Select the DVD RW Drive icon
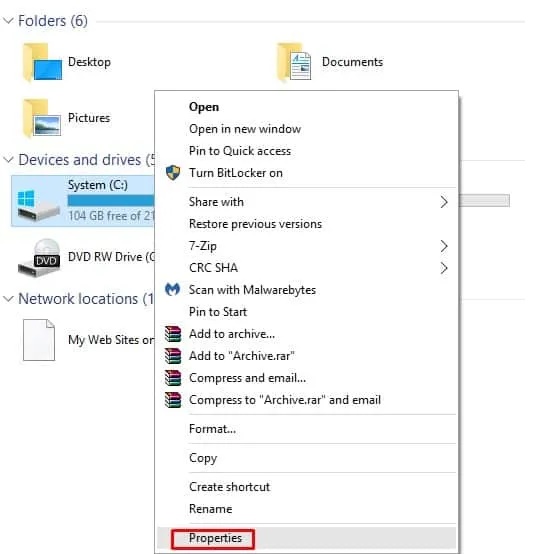 click(39, 258)
